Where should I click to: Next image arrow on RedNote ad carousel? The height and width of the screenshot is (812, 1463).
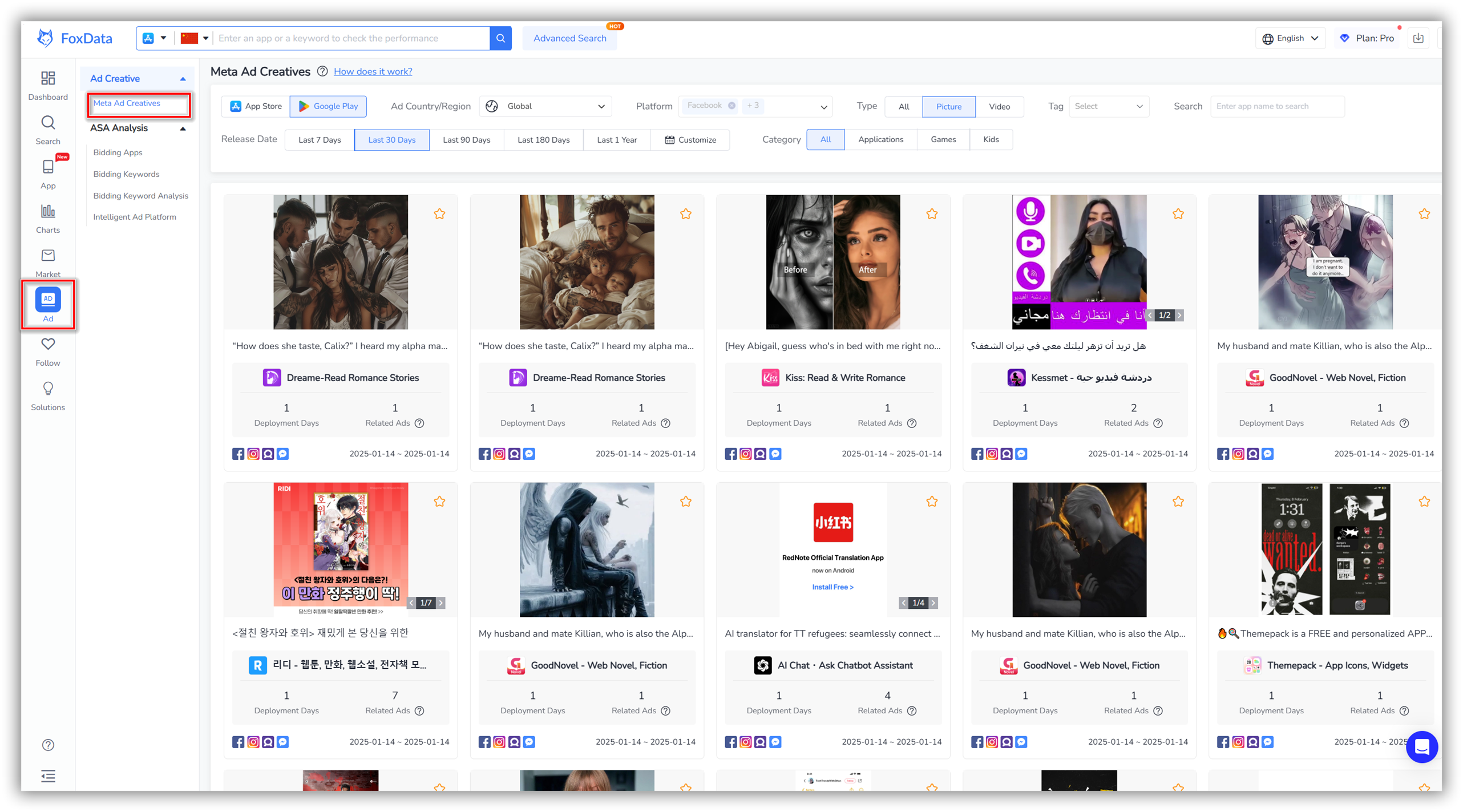click(933, 603)
